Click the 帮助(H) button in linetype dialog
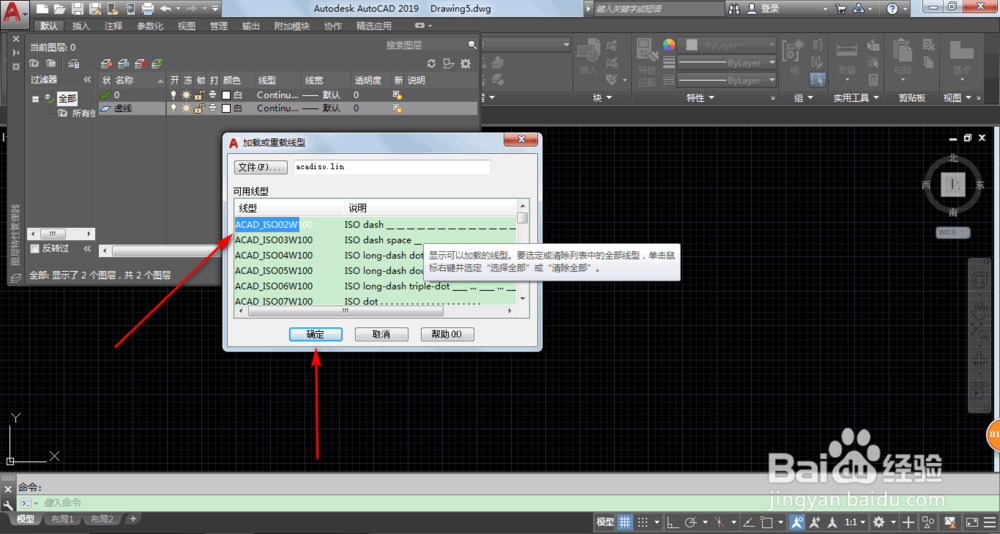 (x=448, y=334)
